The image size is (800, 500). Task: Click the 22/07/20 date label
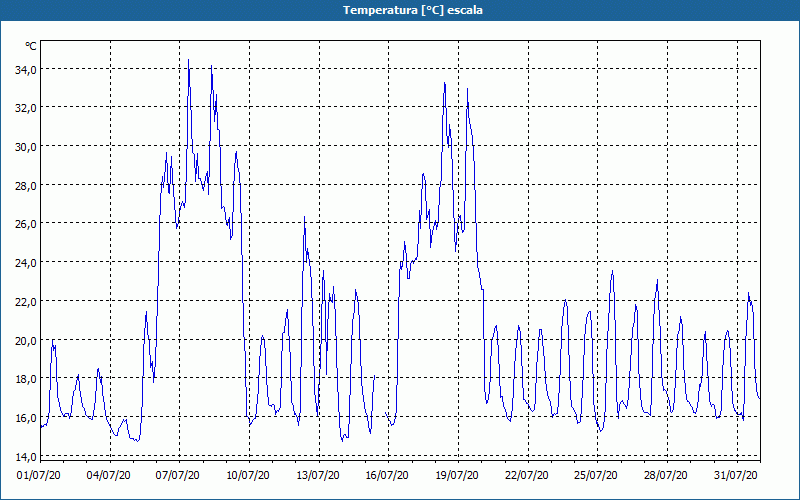tap(527, 475)
